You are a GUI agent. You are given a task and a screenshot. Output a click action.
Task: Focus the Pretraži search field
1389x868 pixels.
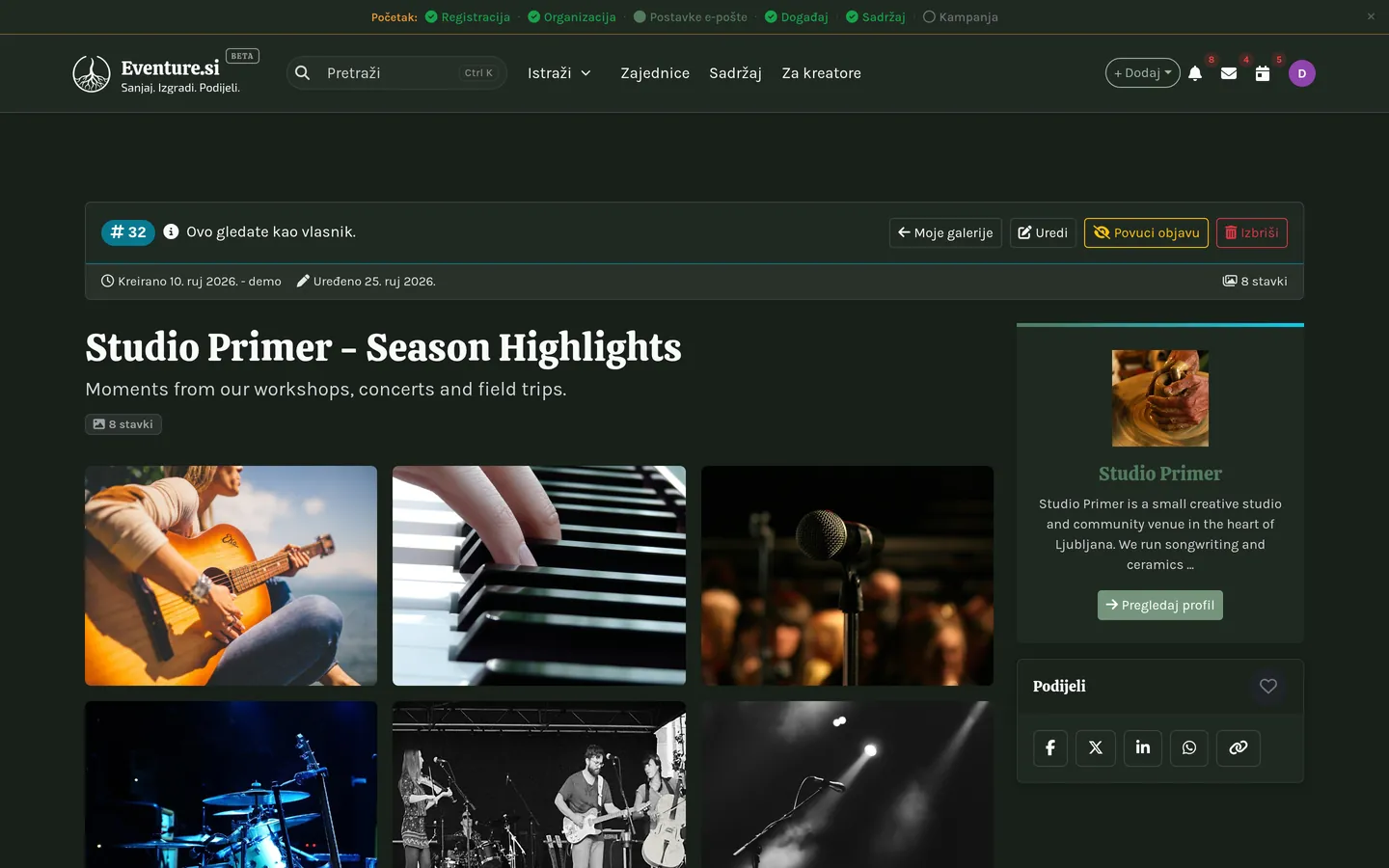[x=396, y=73]
